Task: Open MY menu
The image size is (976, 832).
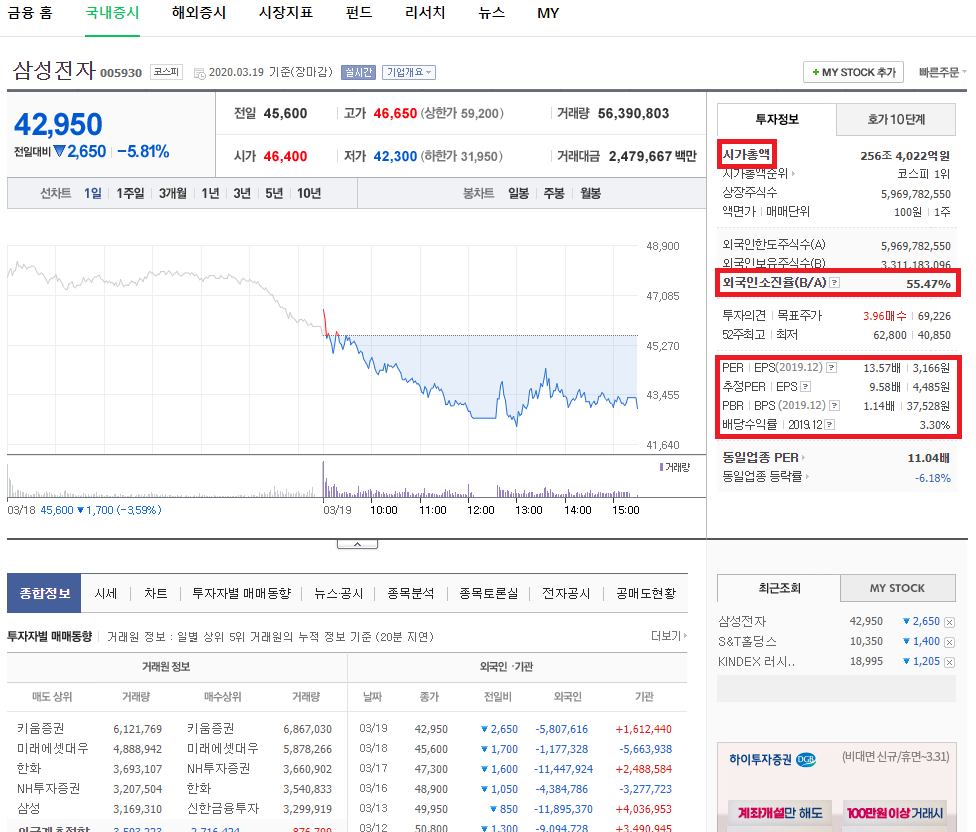Action: coord(548,13)
